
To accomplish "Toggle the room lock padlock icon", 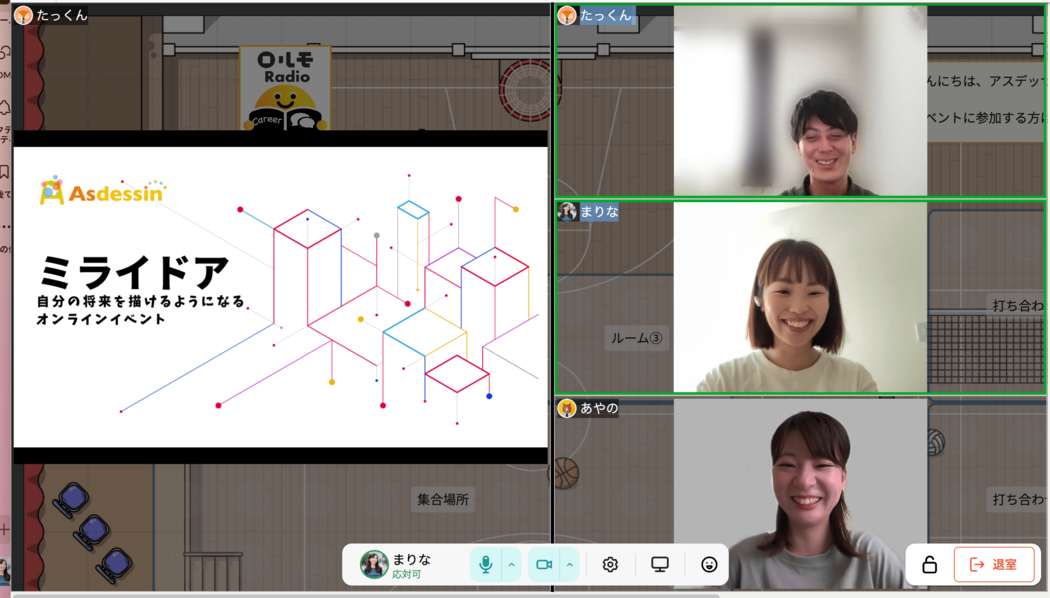I will point(929,565).
